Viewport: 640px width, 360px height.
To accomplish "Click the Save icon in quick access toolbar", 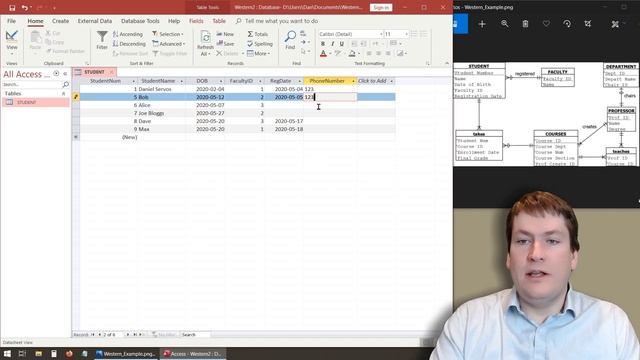I will 12,8.
